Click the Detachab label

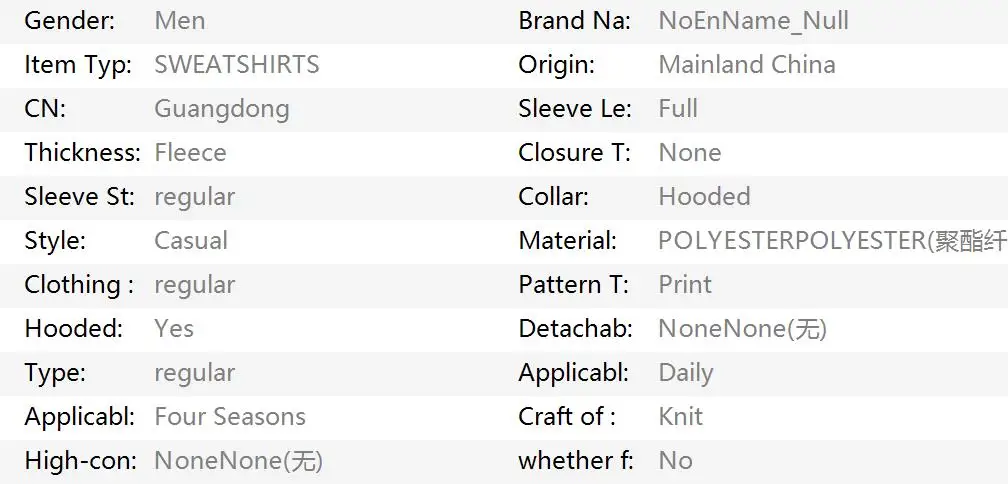pos(575,328)
